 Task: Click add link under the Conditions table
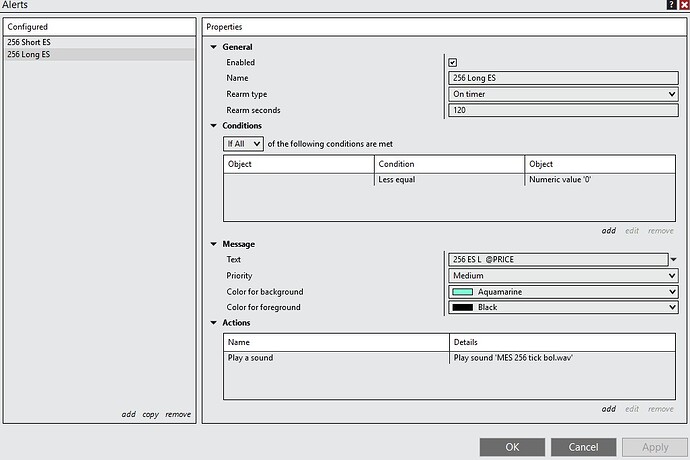(609, 231)
